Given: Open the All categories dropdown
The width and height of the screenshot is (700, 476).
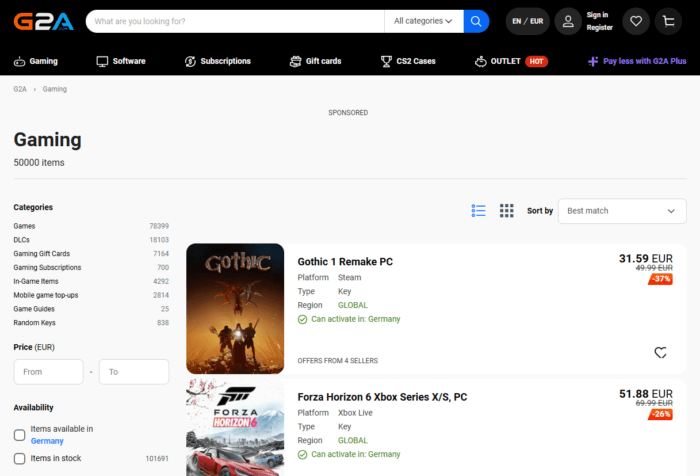Looking at the screenshot, I should coord(424,21).
